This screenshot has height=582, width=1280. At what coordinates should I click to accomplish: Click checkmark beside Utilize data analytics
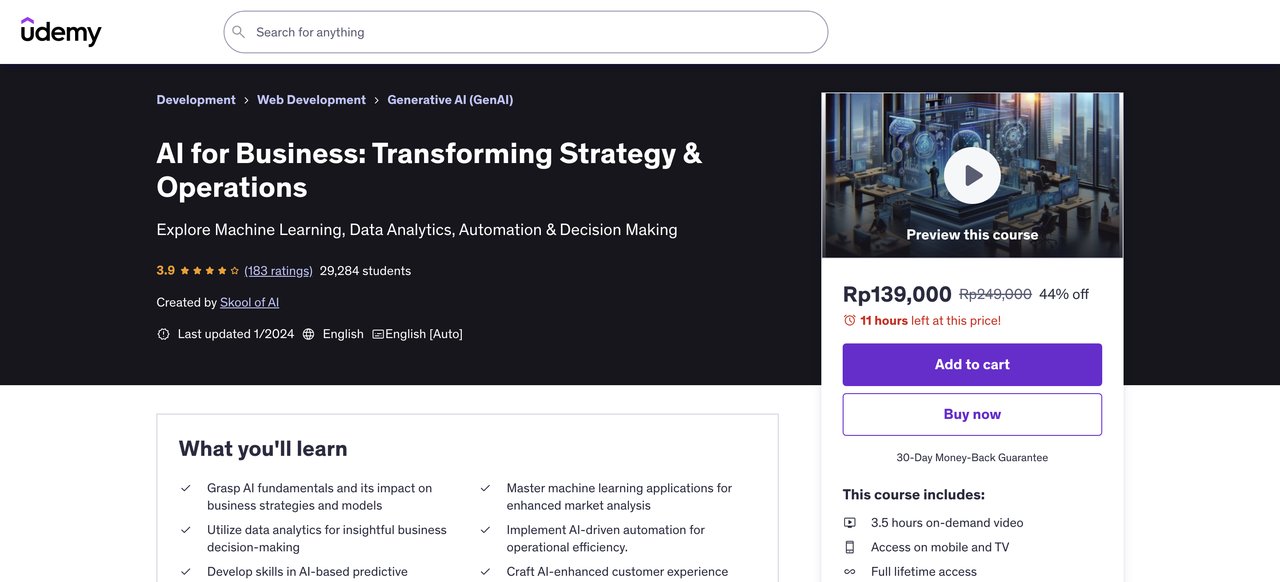coord(186,530)
